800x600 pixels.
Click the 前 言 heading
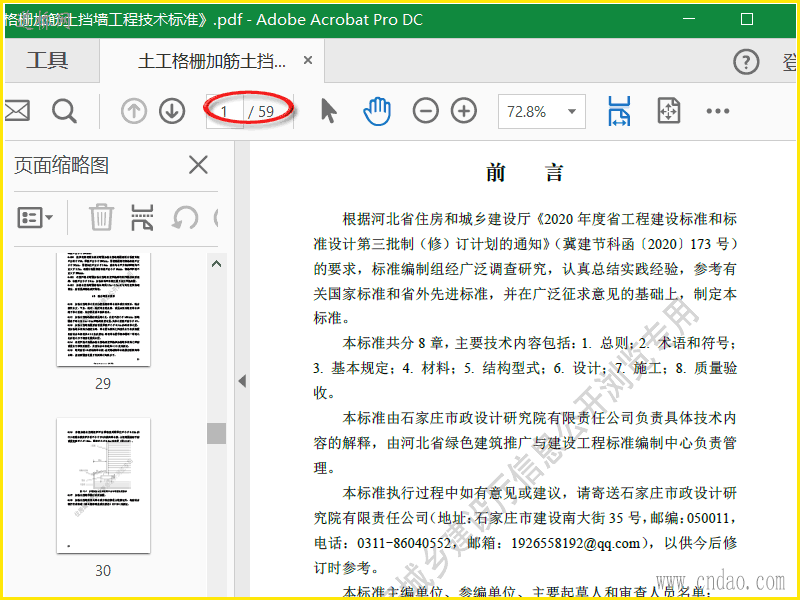tap(524, 172)
